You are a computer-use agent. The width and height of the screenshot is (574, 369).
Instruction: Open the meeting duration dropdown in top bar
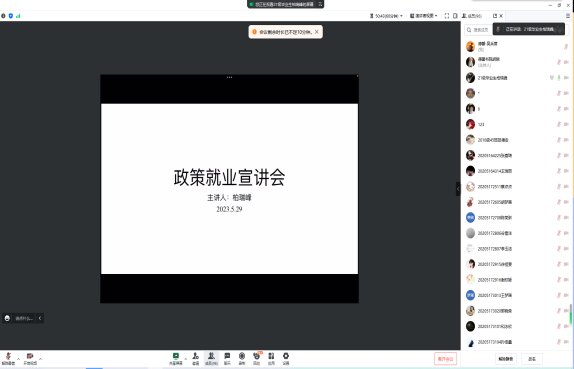click(x=386, y=16)
